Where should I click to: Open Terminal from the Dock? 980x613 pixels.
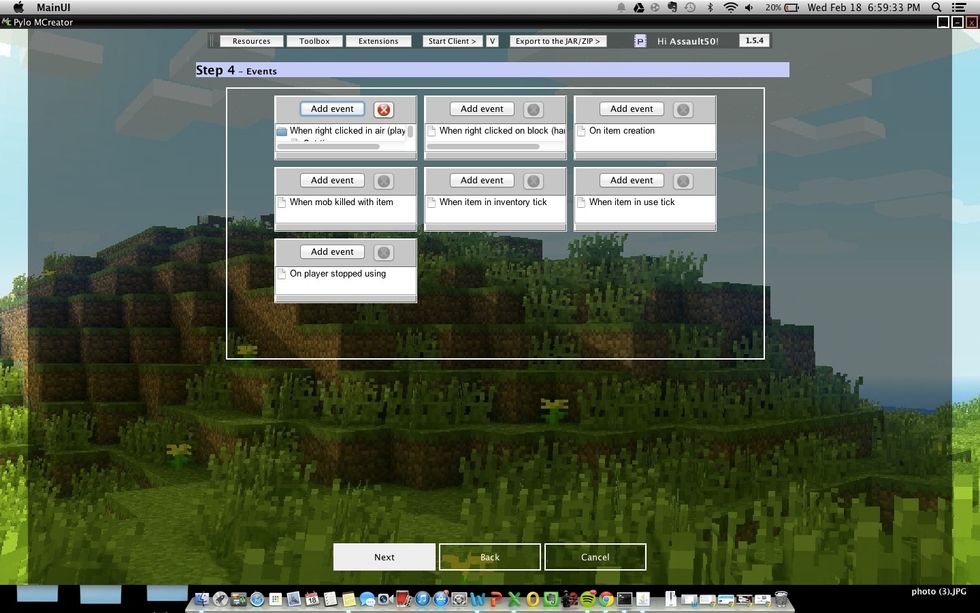click(x=624, y=599)
